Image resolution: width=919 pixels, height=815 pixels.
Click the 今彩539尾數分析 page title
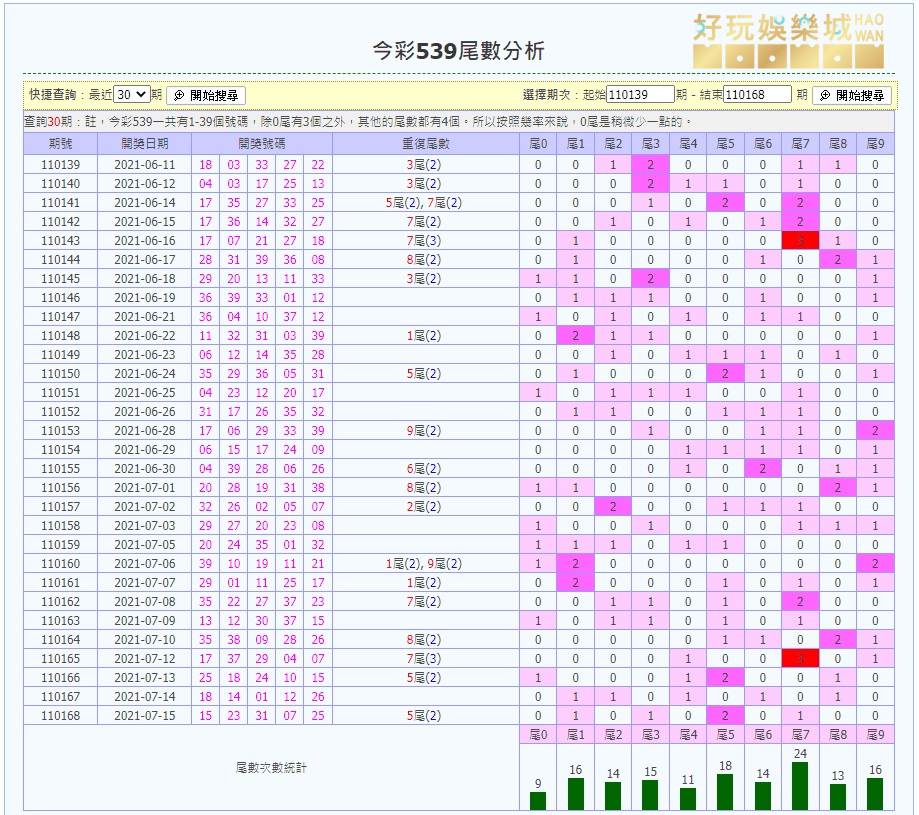click(x=458, y=51)
